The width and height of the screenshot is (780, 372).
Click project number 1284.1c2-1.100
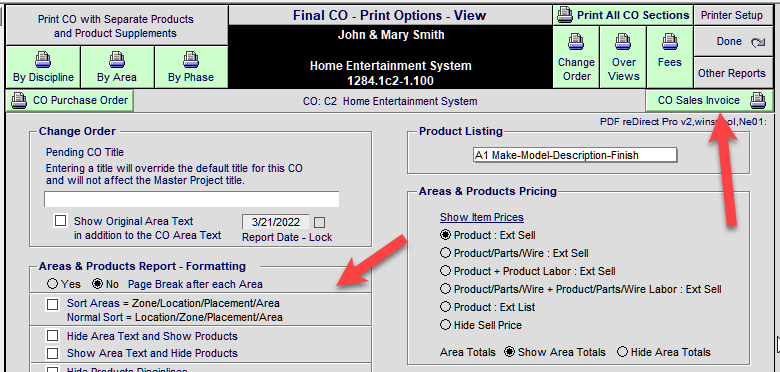click(x=391, y=81)
